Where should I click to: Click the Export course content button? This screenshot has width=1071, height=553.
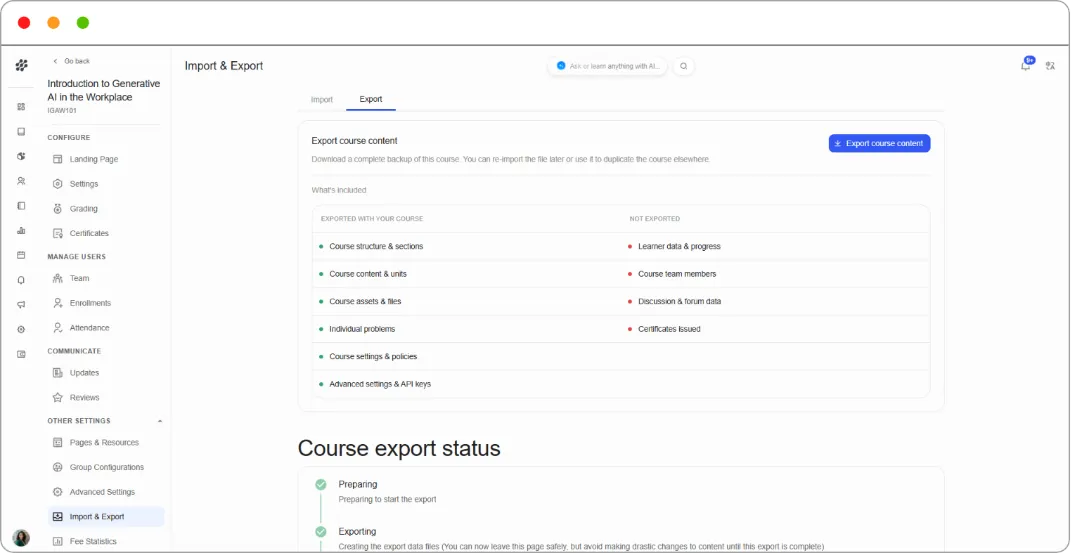coord(879,143)
